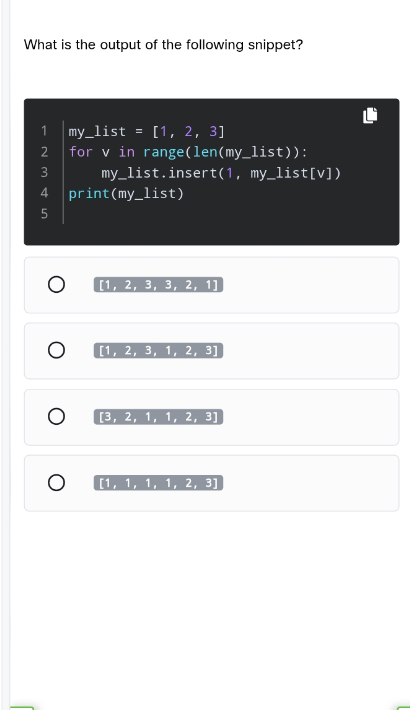
Task: Click the for loop line in code
Action: click(x=188, y=152)
